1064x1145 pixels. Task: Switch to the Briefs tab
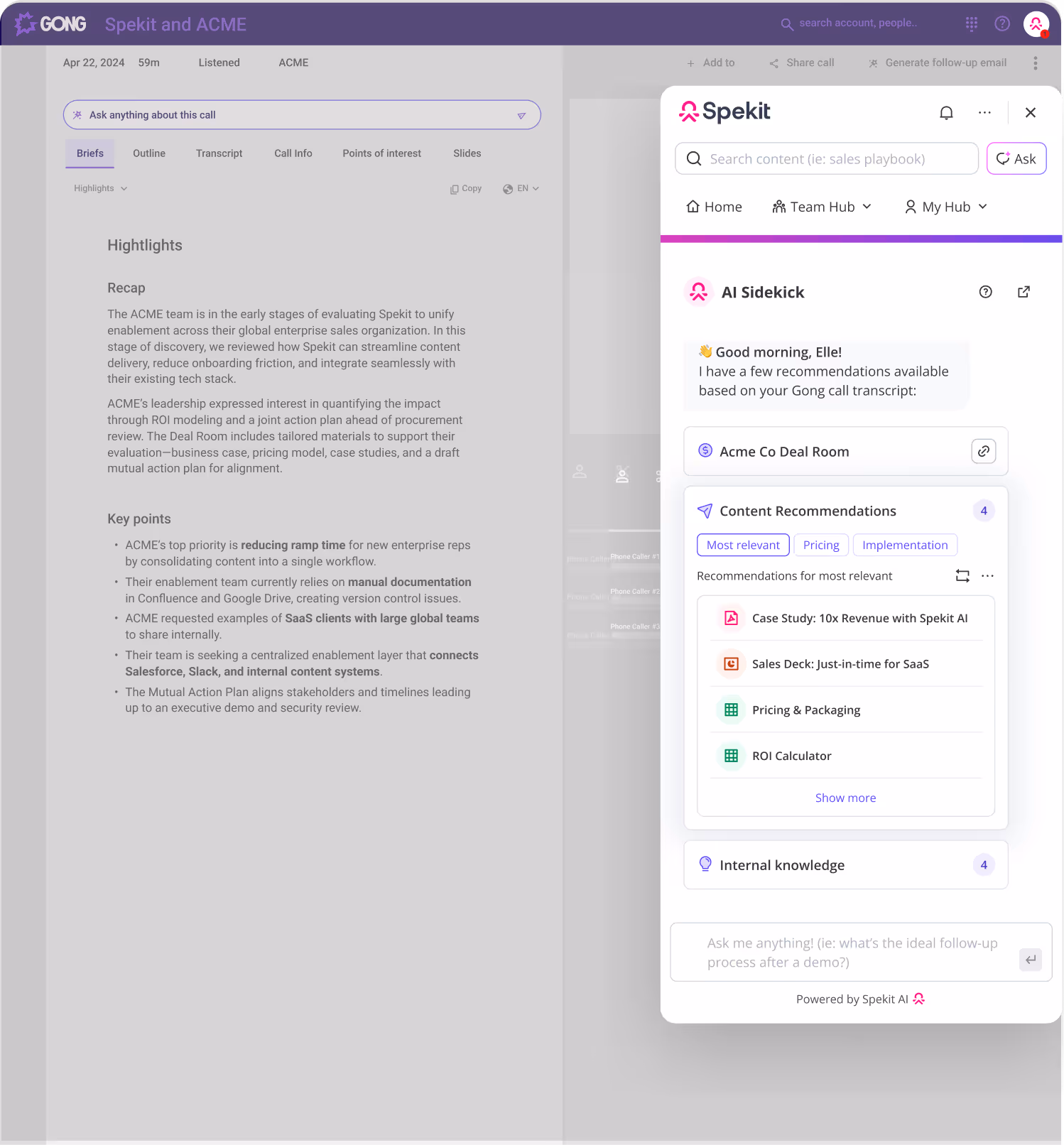coord(90,153)
